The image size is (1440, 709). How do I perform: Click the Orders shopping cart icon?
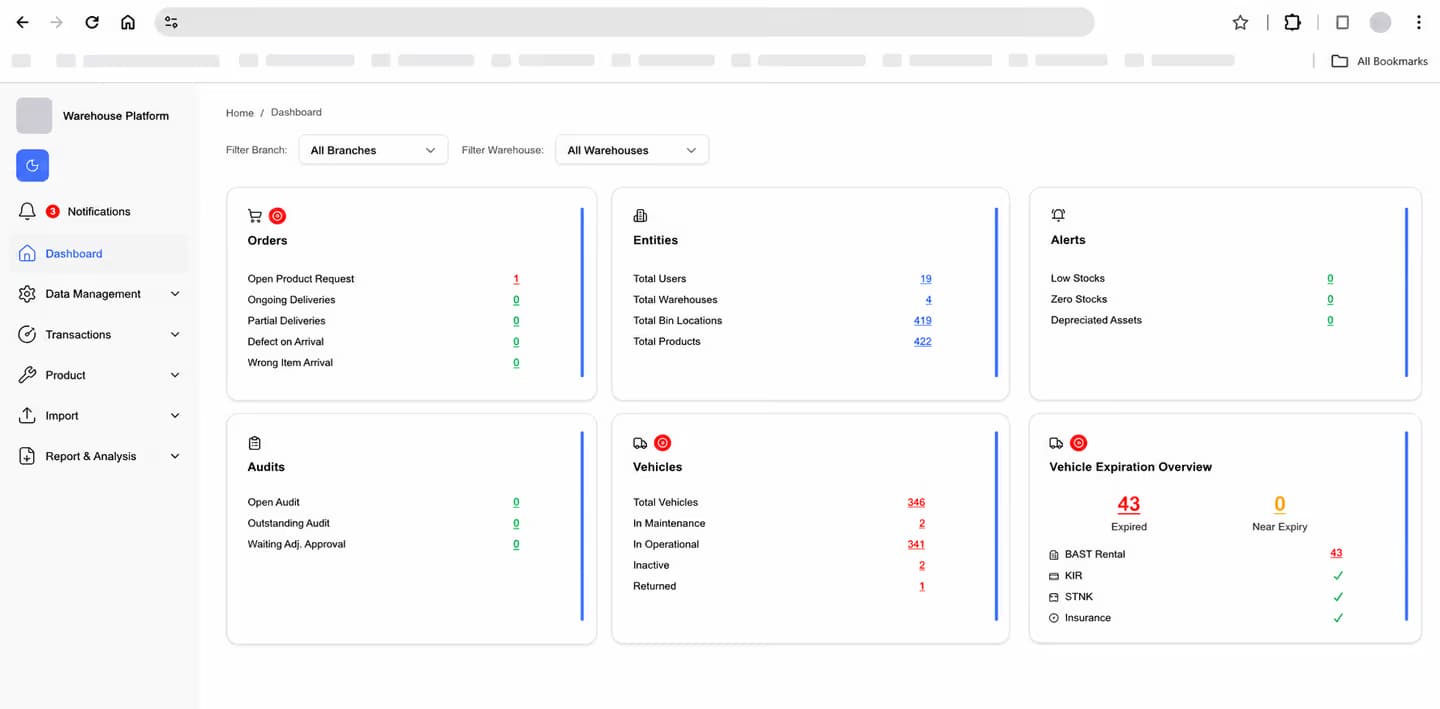(255, 215)
